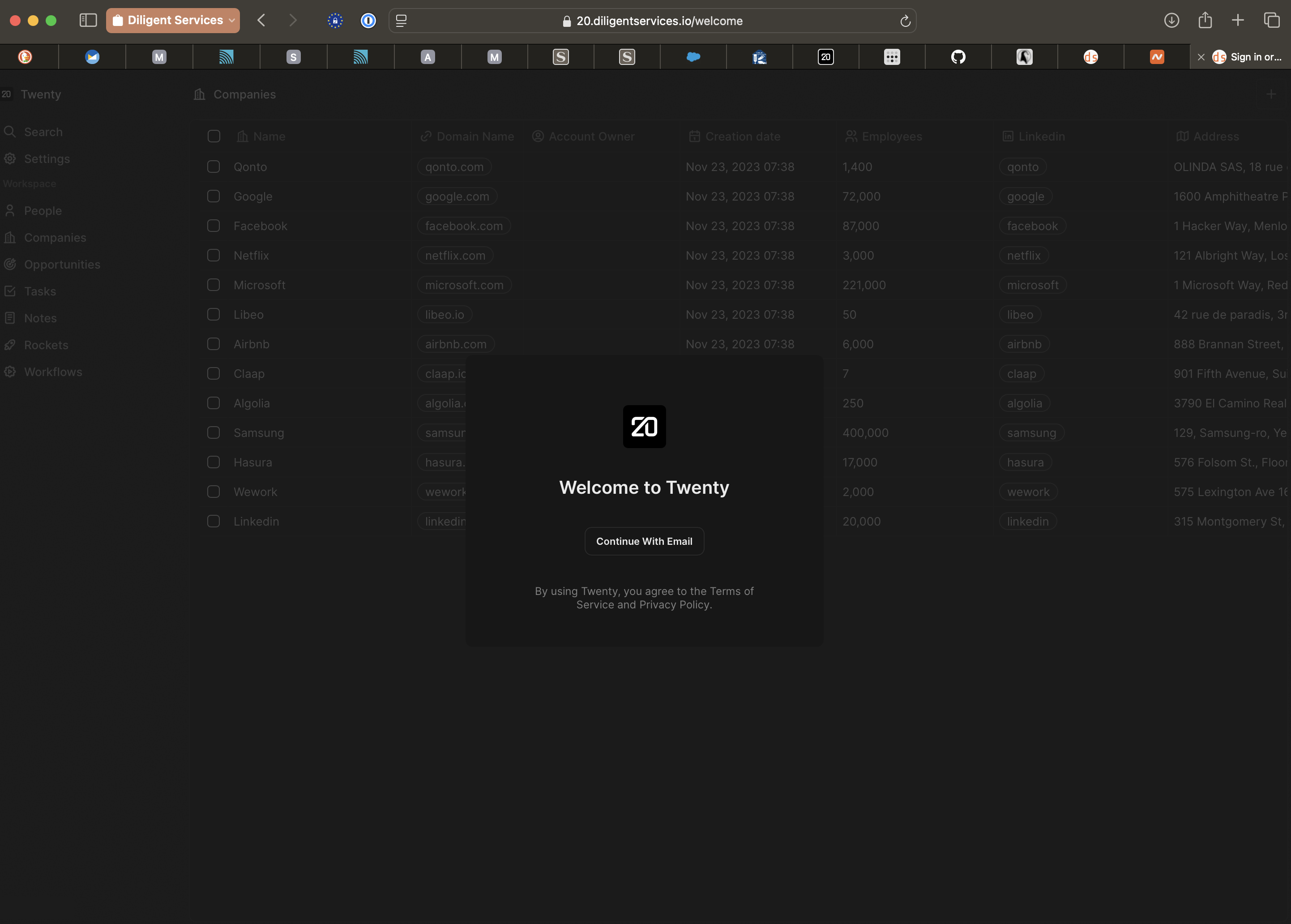Go to Workflows in sidebar
This screenshot has height=924, width=1291.
pos(53,372)
